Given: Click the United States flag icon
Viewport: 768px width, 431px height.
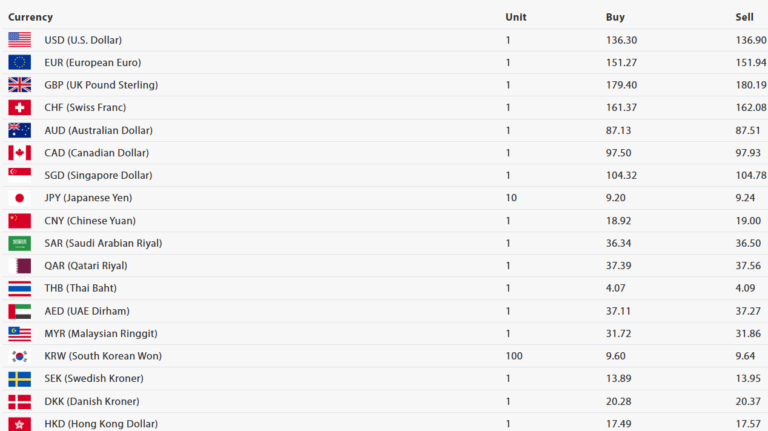Looking at the screenshot, I should tap(20, 40).
